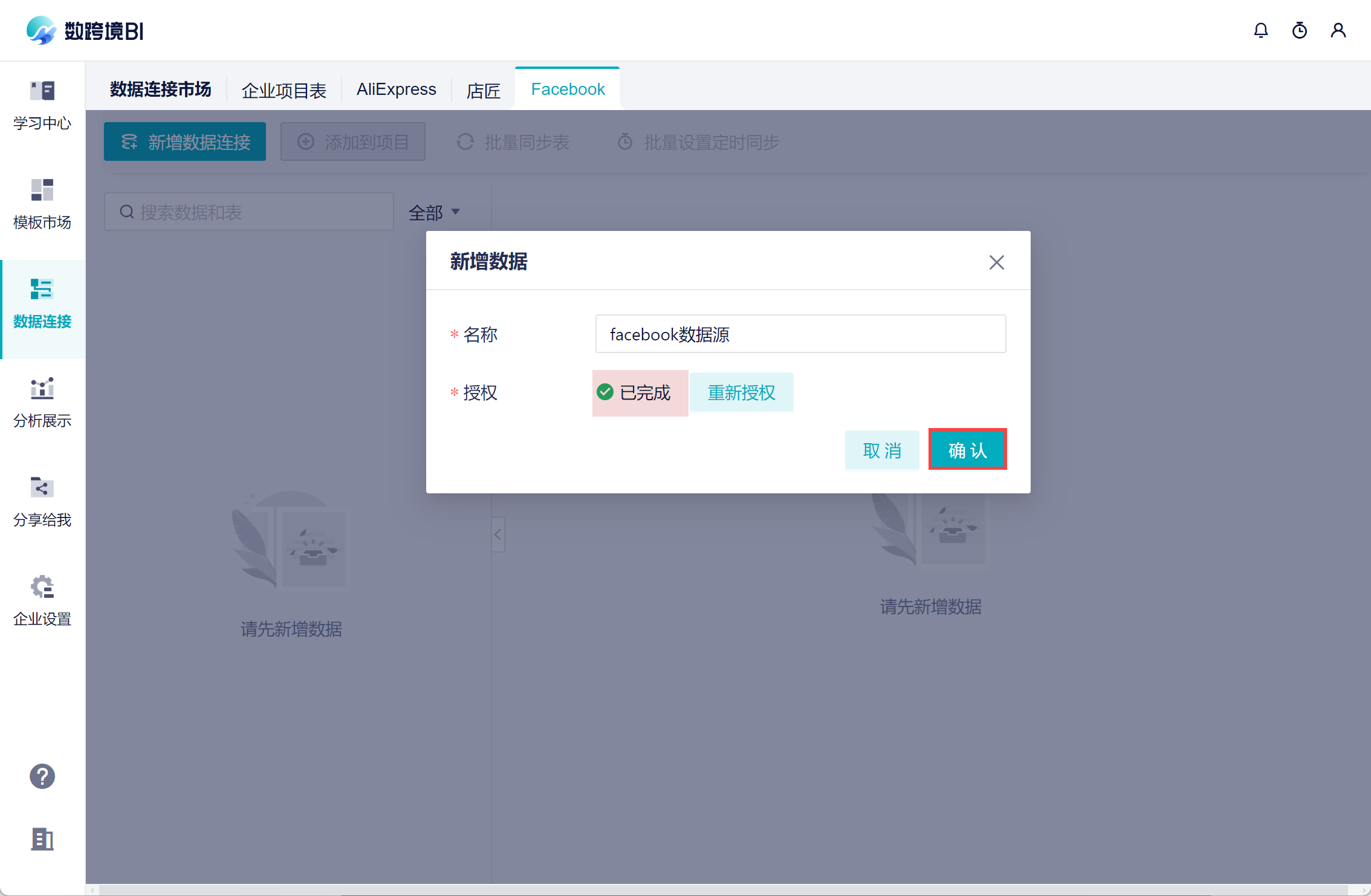The image size is (1371, 896).
Task: Click the notification bell icon
Action: click(x=1260, y=30)
